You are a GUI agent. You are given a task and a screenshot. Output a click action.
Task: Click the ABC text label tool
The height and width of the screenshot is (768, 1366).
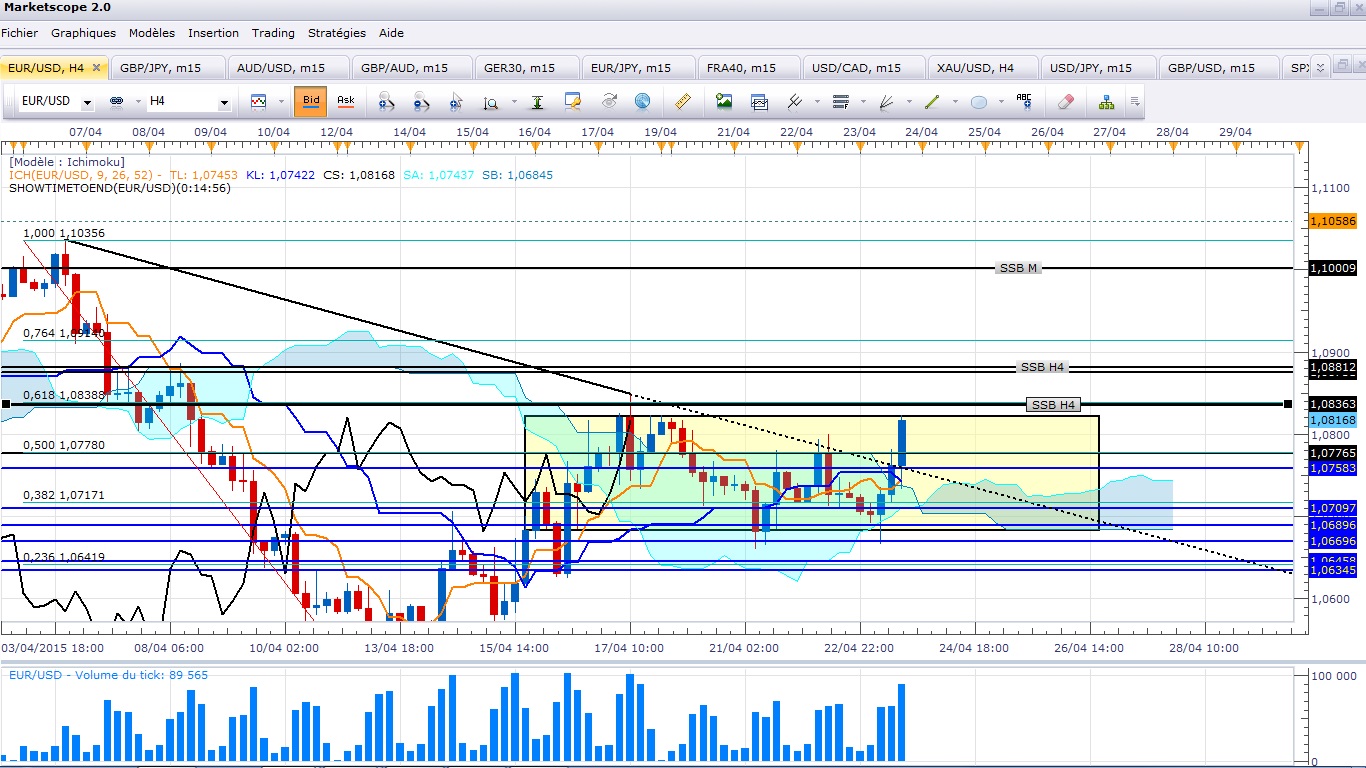pos(1024,102)
